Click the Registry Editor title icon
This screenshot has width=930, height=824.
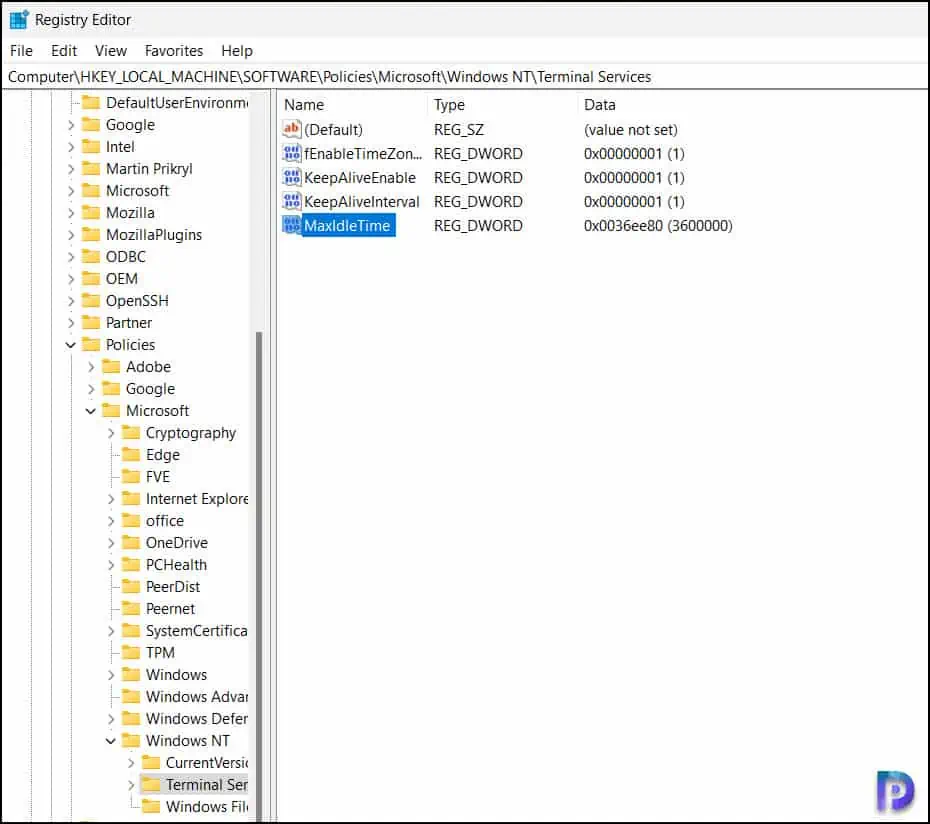[19, 20]
